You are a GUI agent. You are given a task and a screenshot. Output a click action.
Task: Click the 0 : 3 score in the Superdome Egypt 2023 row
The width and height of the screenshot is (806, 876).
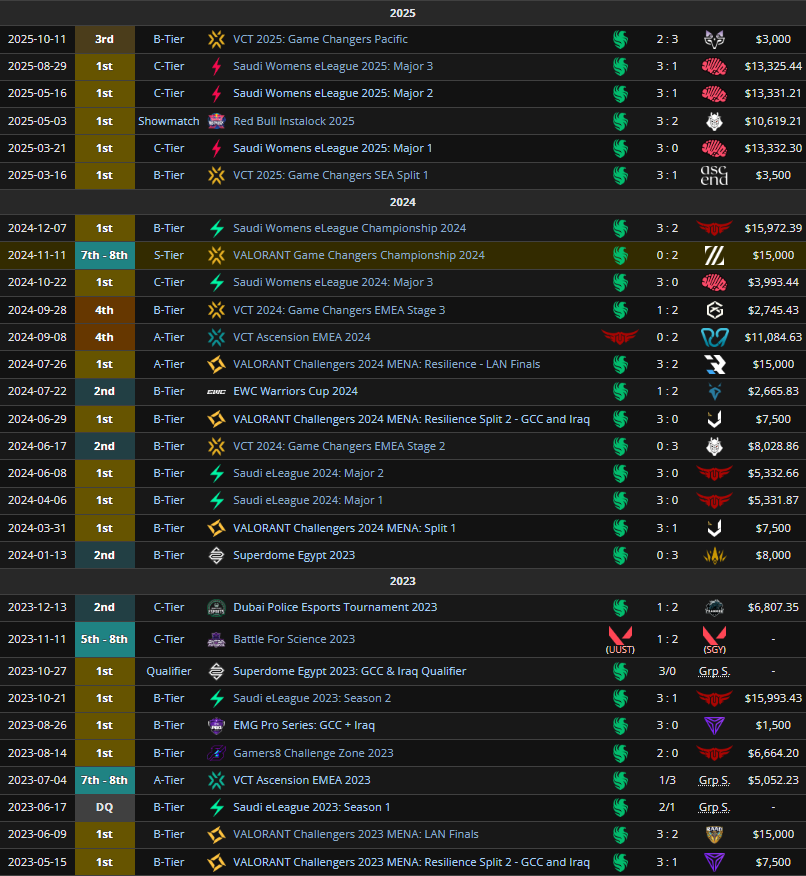[667, 555]
